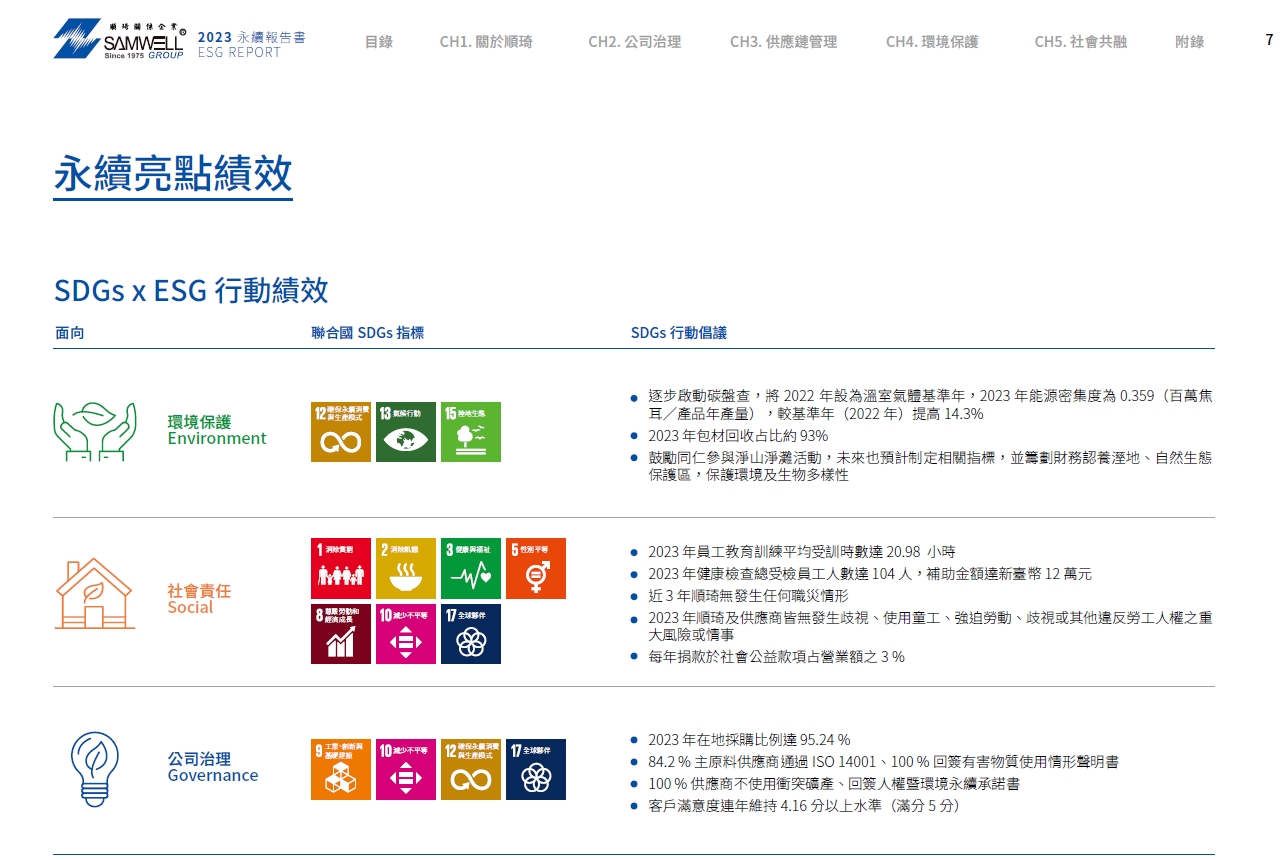This screenshot has height=860, width=1280.
Task: Open the 目錄 navigation link
Action: (379, 41)
